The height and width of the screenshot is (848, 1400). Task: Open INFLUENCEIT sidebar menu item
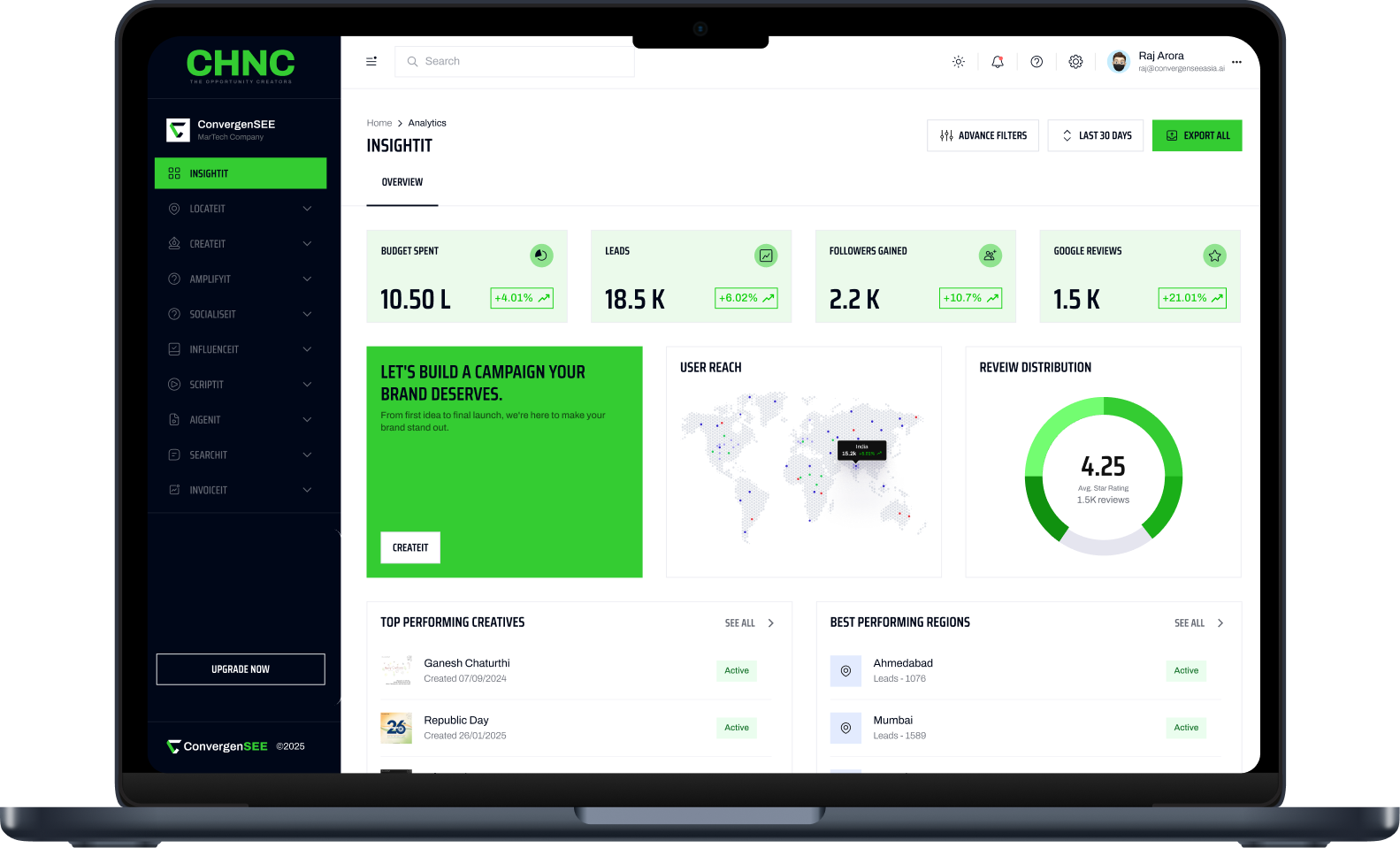click(x=241, y=349)
